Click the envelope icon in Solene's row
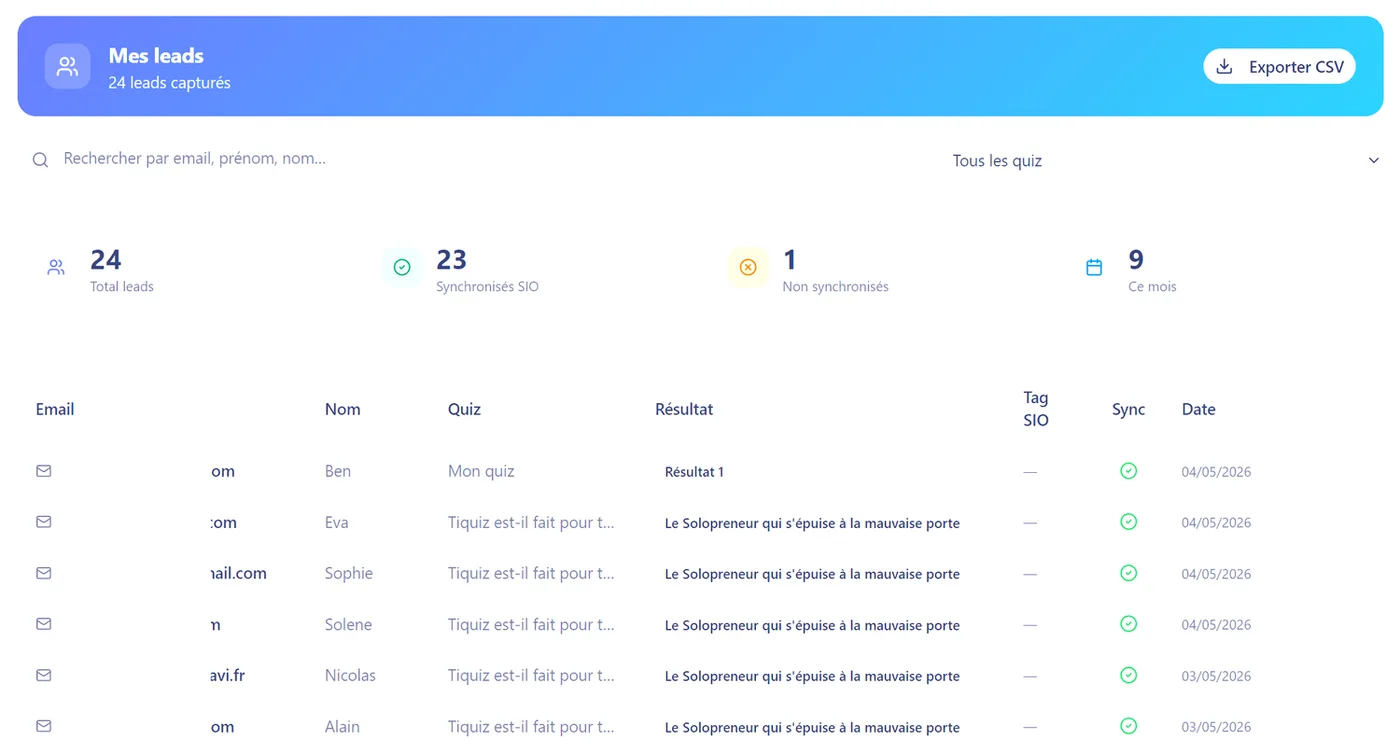 (44, 624)
